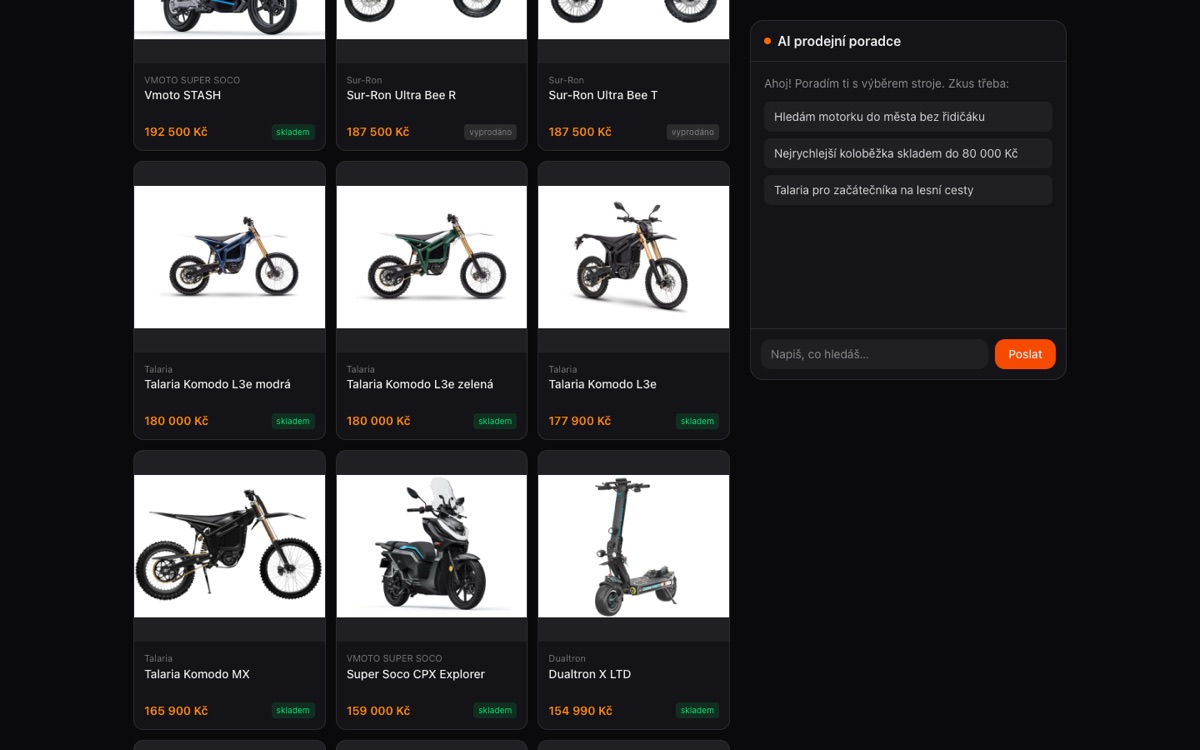
Task: View black Talaria Komodo L3e bike image
Action: [633, 257]
